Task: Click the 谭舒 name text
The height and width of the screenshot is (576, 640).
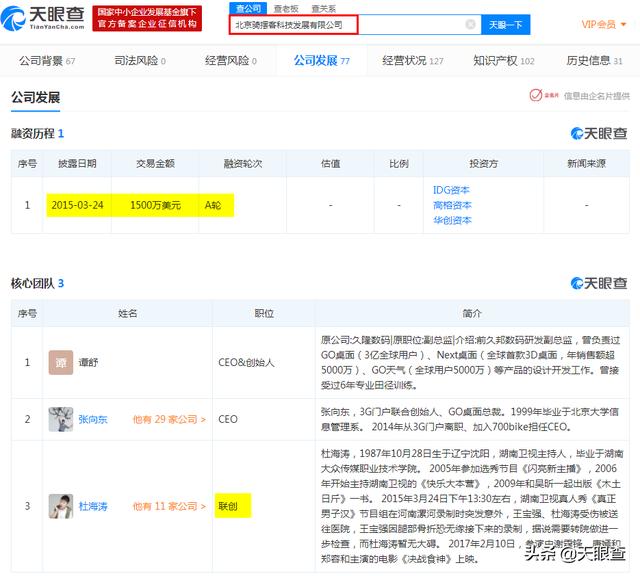Action: (x=88, y=363)
